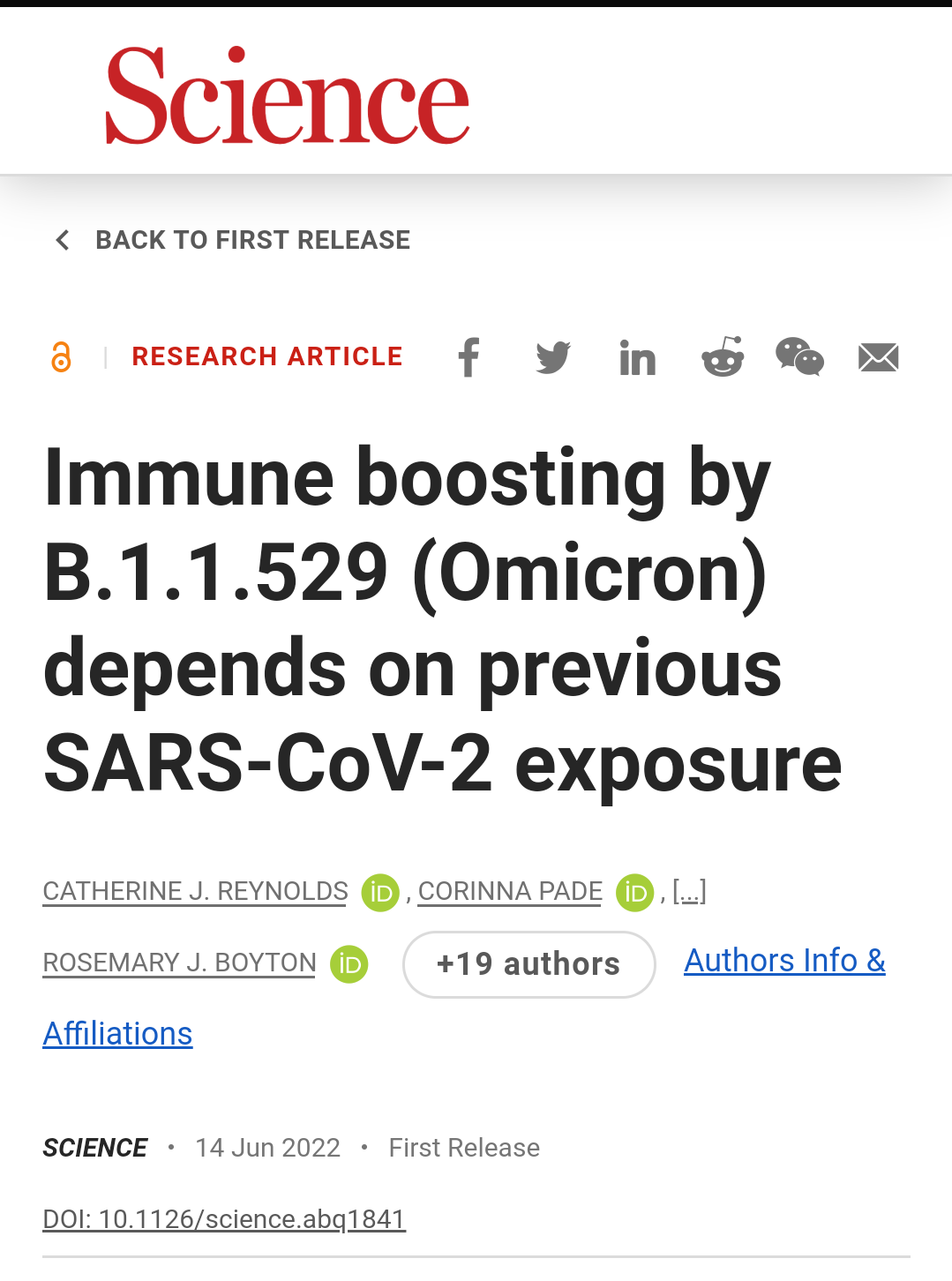
Task: Click the orange open access icon
Action: (x=61, y=357)
